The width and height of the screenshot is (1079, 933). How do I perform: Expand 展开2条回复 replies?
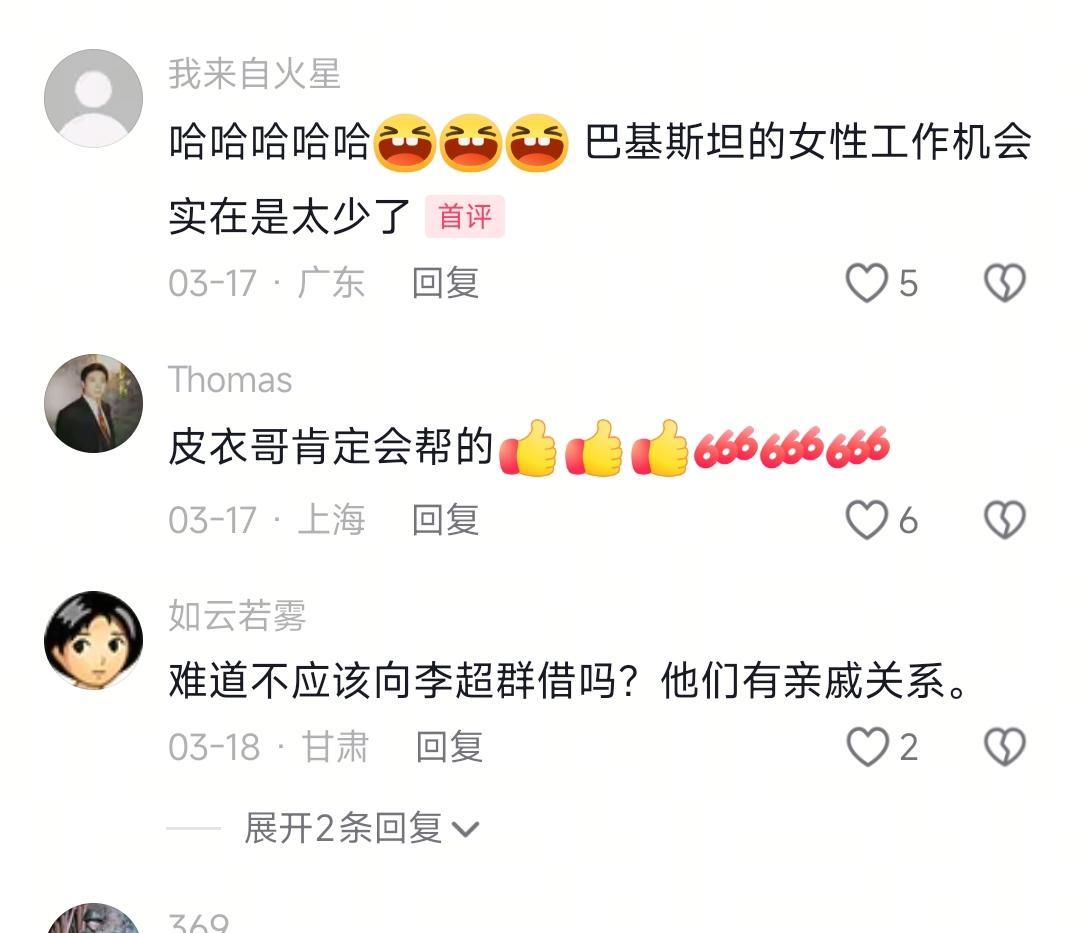pos(343,828)
